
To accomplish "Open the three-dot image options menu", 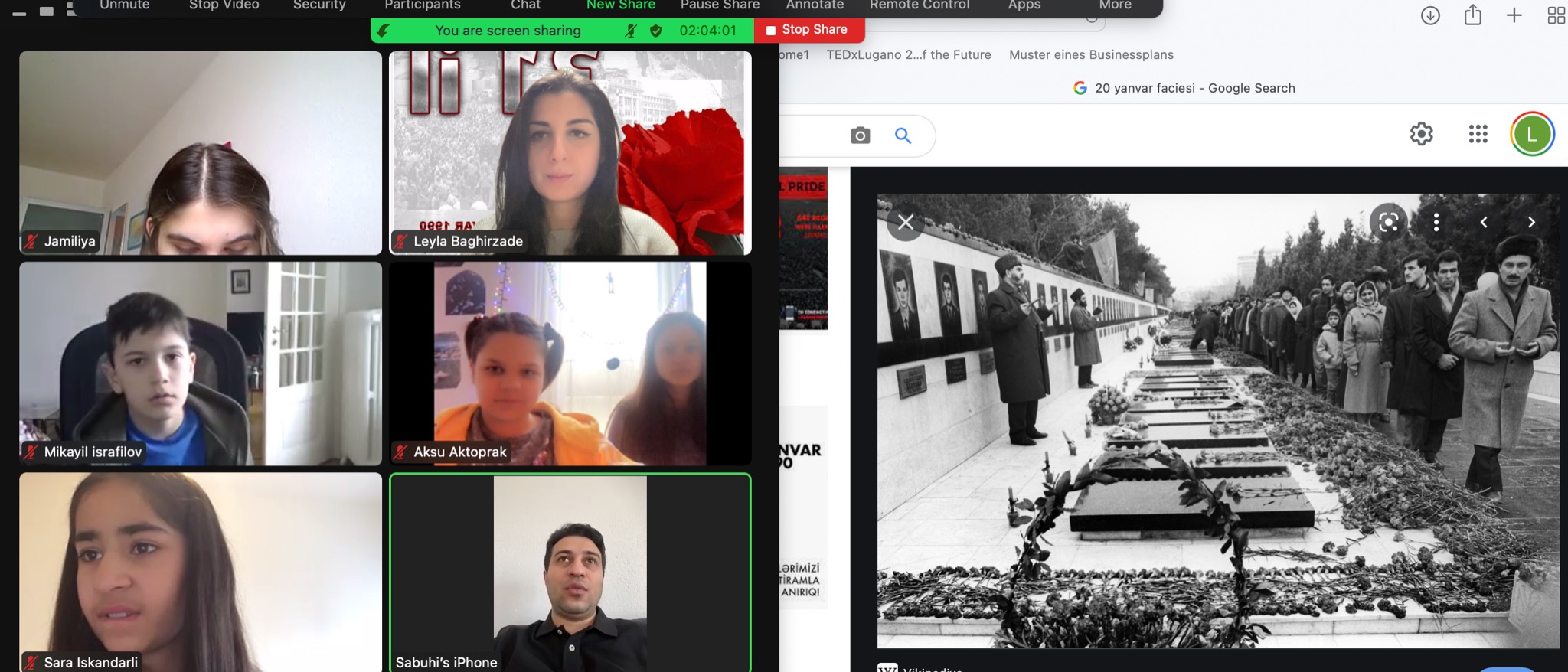I will click(1436, 222).
